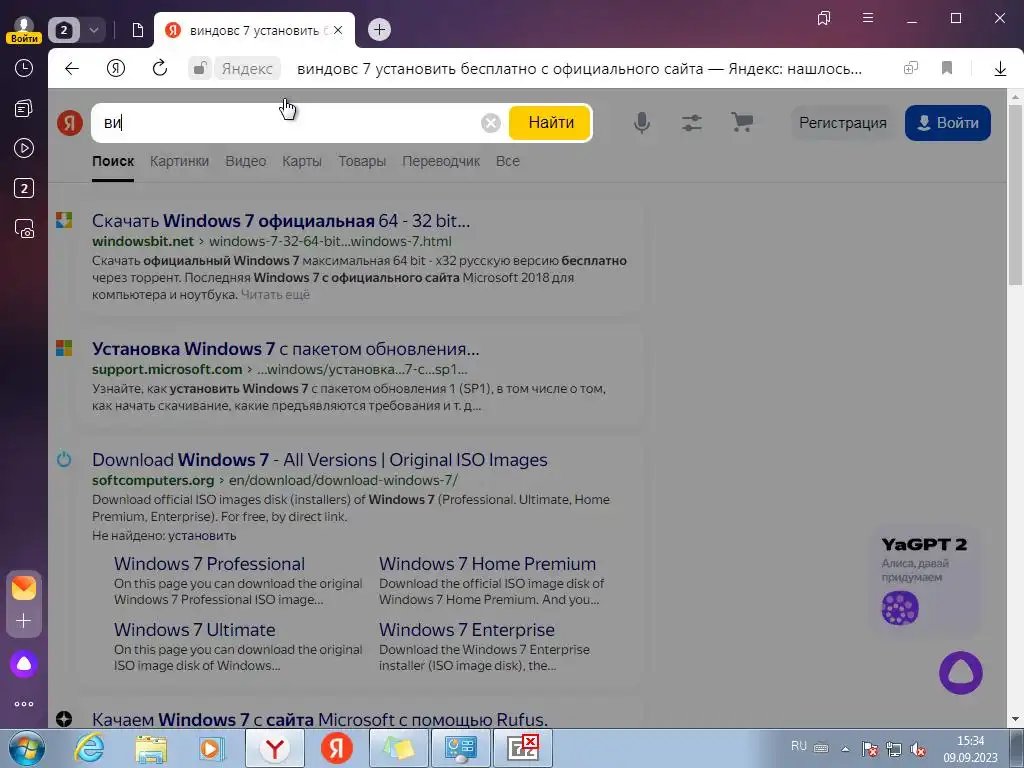Click the blue Войти login button

point(948,123)
